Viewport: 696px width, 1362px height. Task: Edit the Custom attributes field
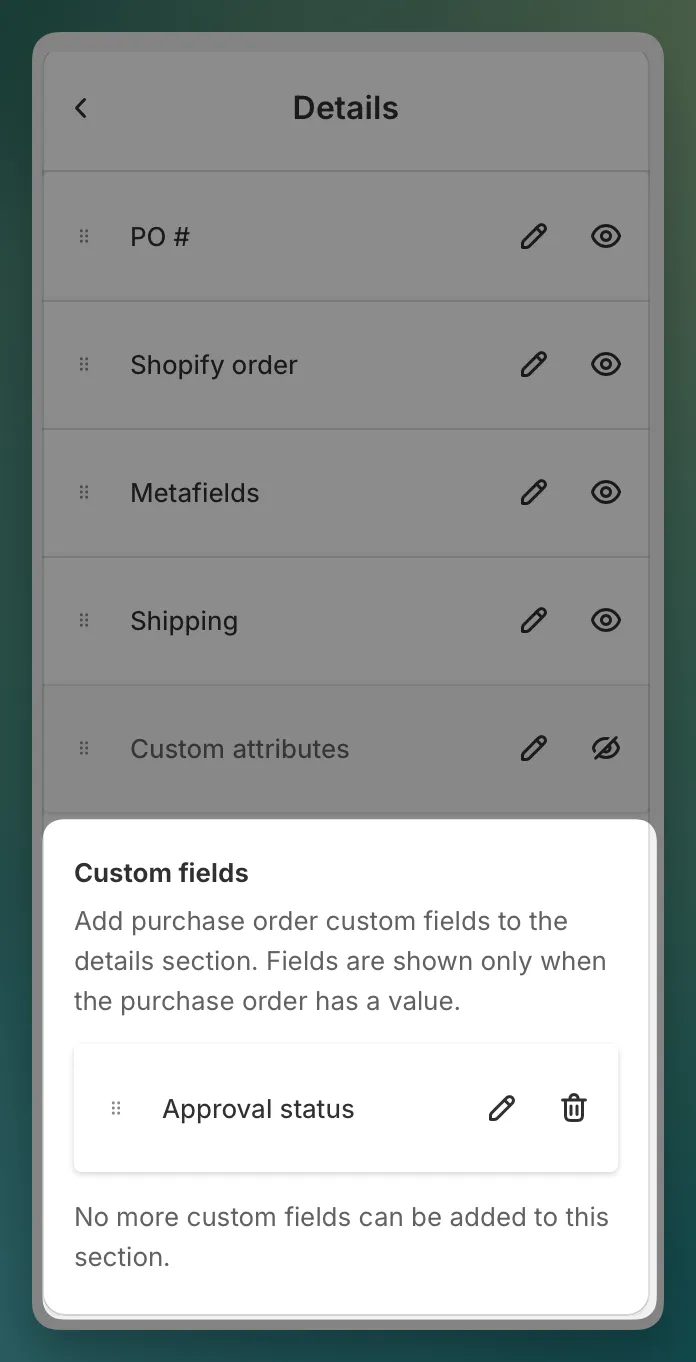[534, 748]
